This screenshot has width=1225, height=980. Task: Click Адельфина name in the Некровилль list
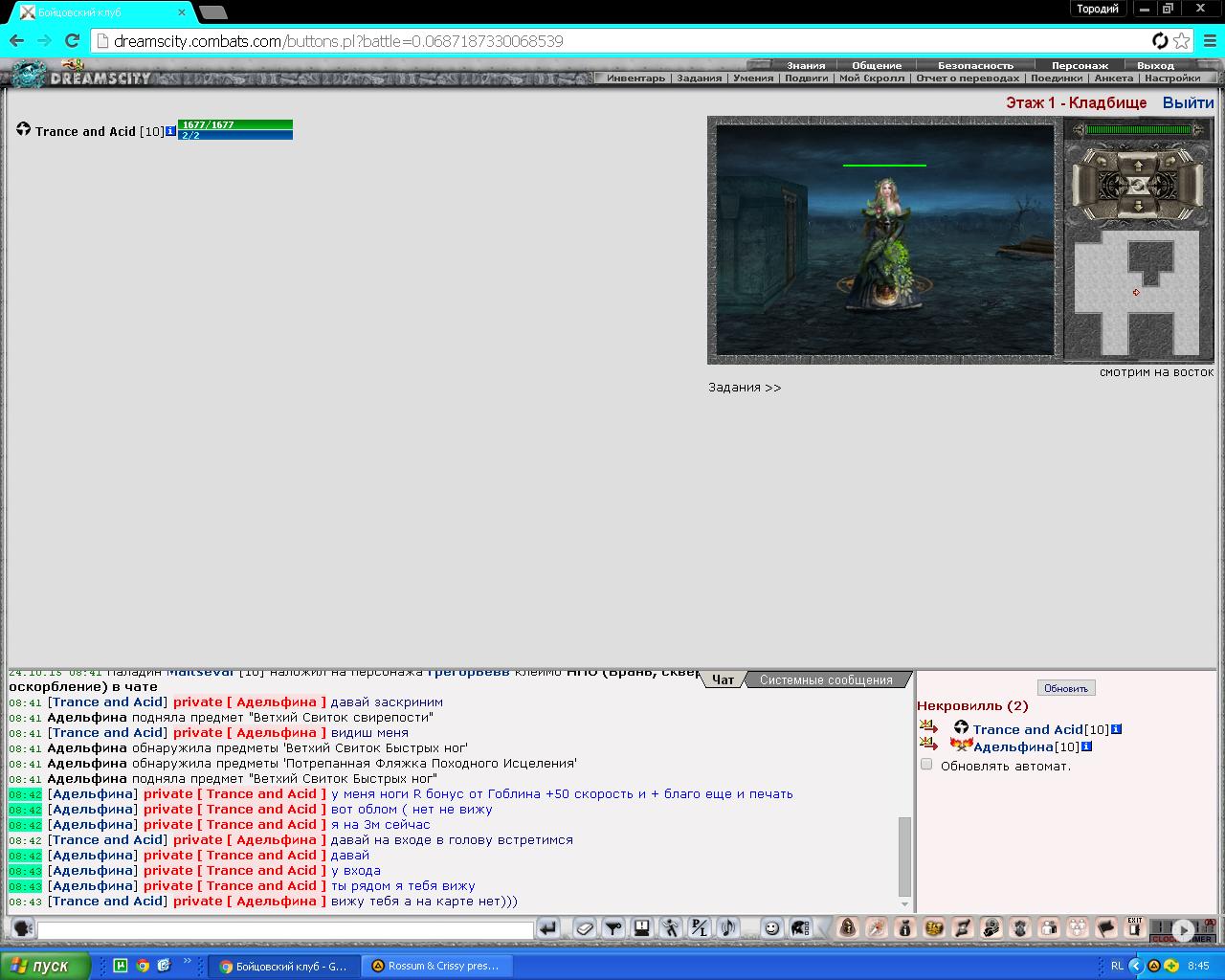1013,746
